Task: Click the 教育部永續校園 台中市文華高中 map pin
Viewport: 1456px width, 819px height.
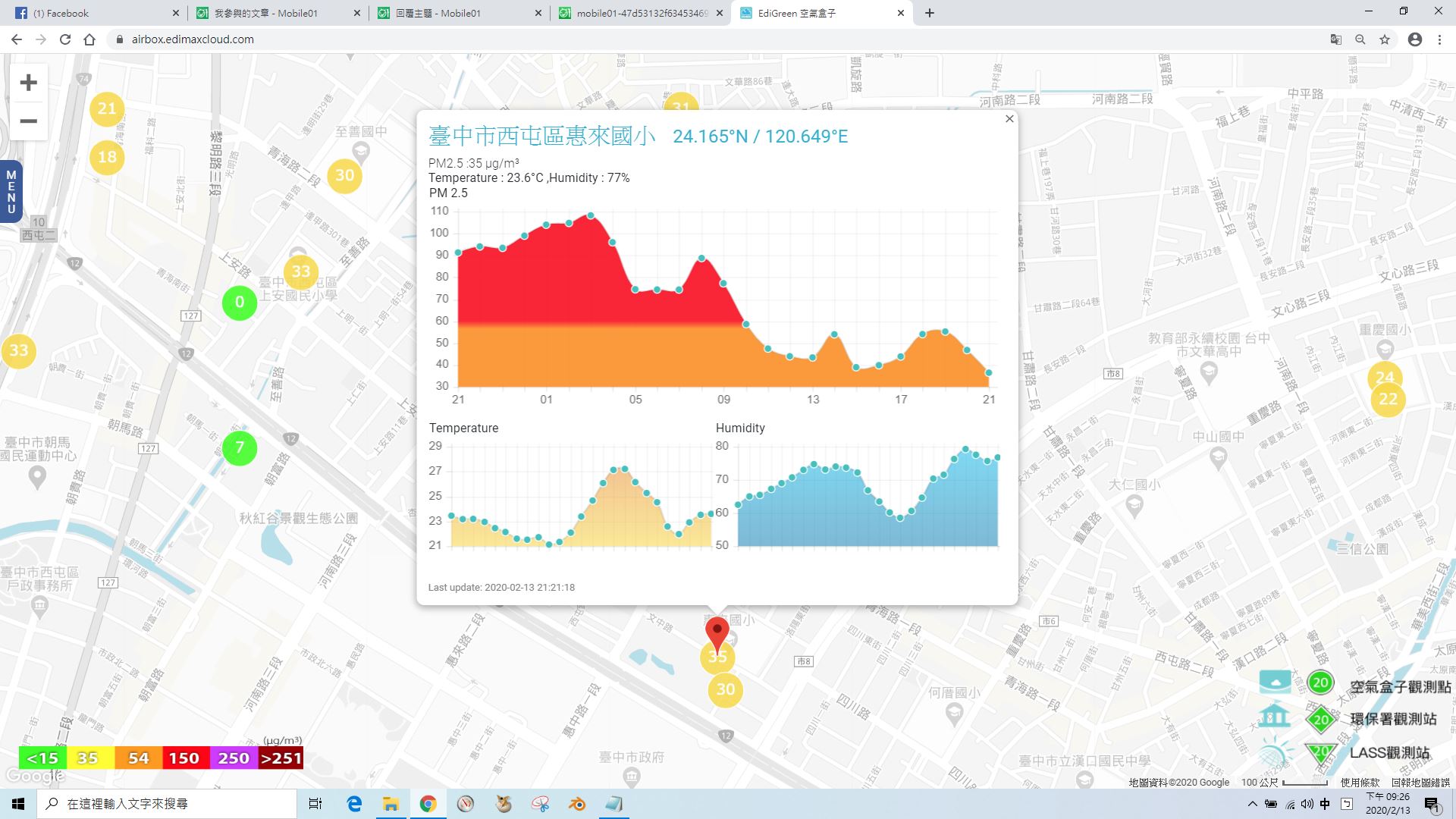Action: 1209,372
